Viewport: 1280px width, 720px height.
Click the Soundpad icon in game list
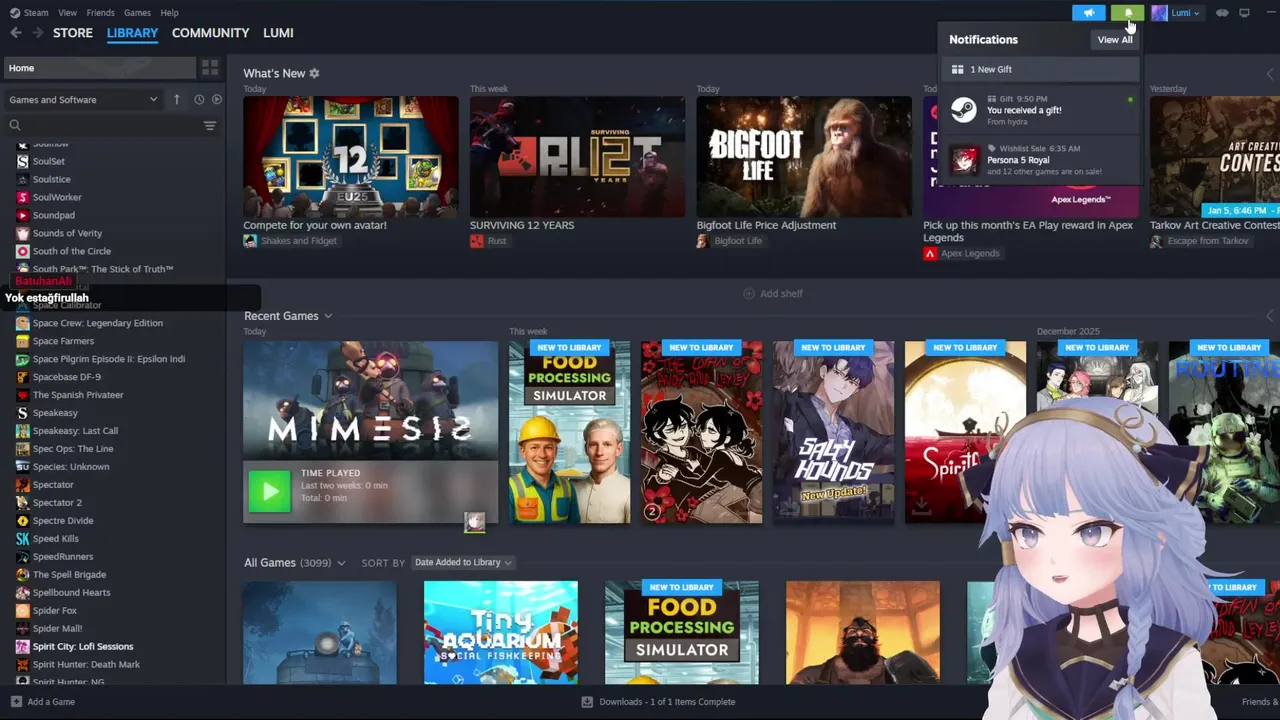[x=23, y=215]
